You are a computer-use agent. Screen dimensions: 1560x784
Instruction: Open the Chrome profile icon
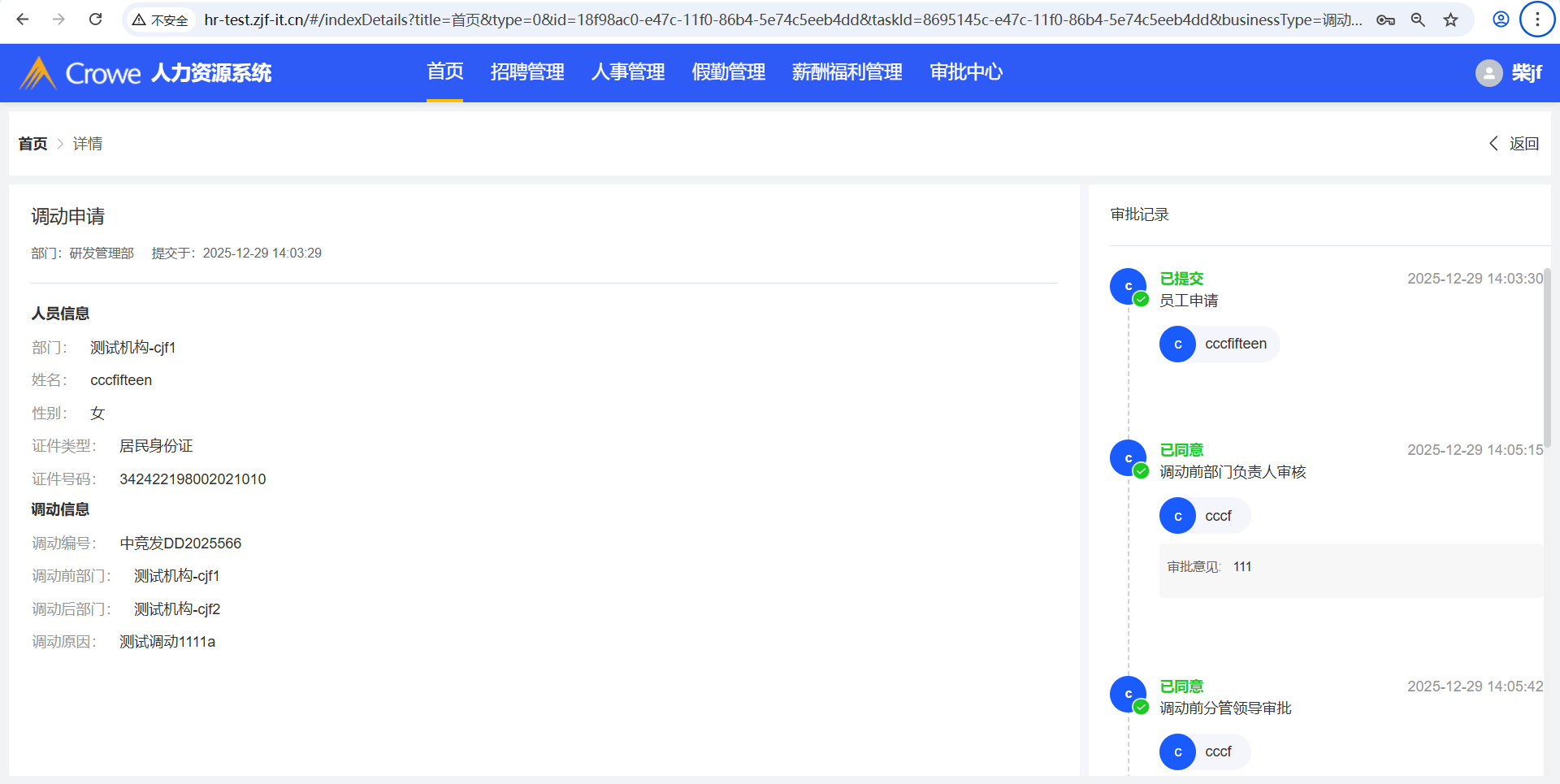click(1501, 19)
